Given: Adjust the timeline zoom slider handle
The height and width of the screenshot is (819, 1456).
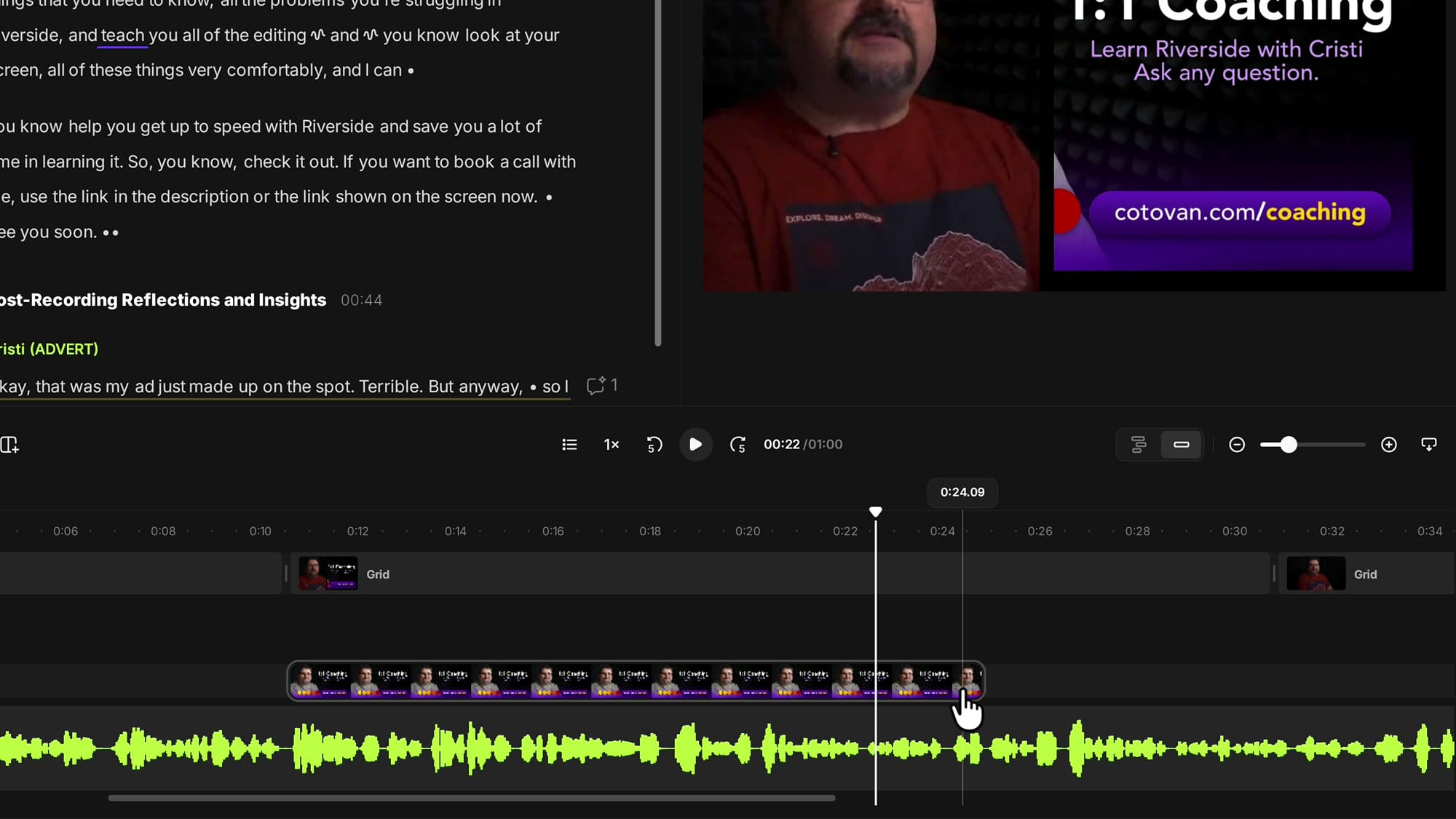Looking at the screenshot, I should tap(1289, 445).
